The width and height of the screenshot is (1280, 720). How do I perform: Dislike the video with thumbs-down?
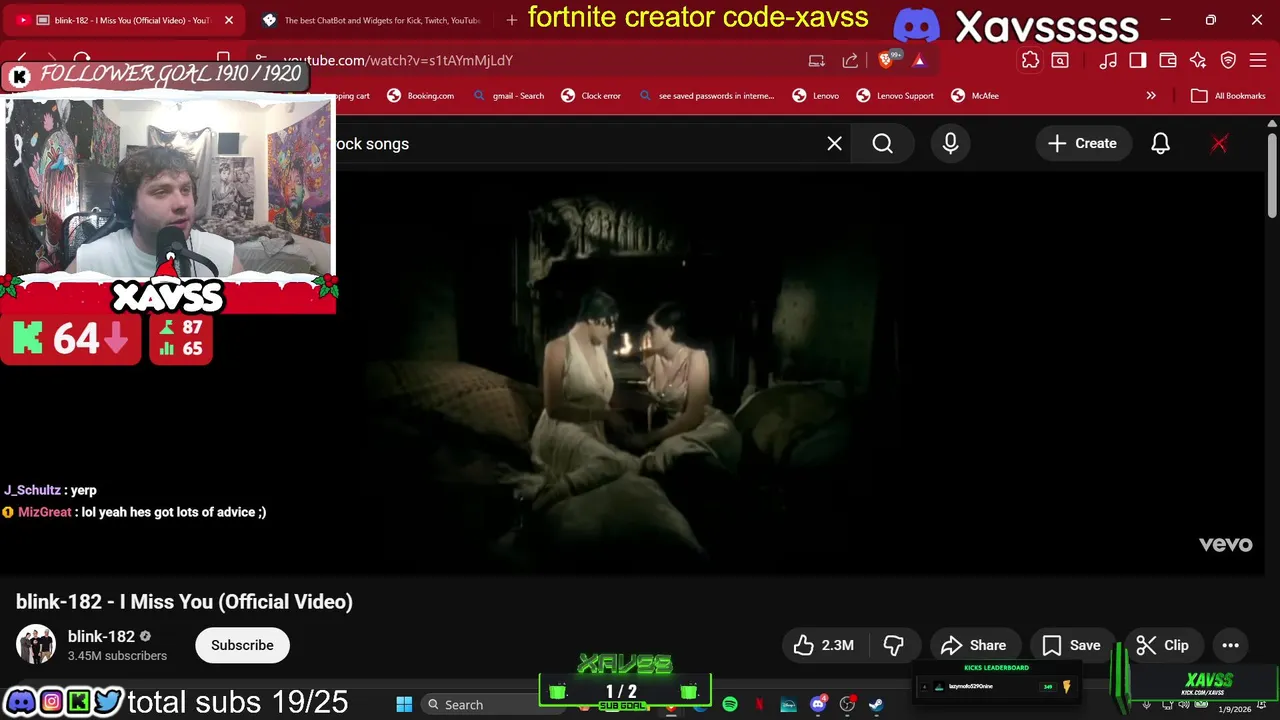point(894,645)
